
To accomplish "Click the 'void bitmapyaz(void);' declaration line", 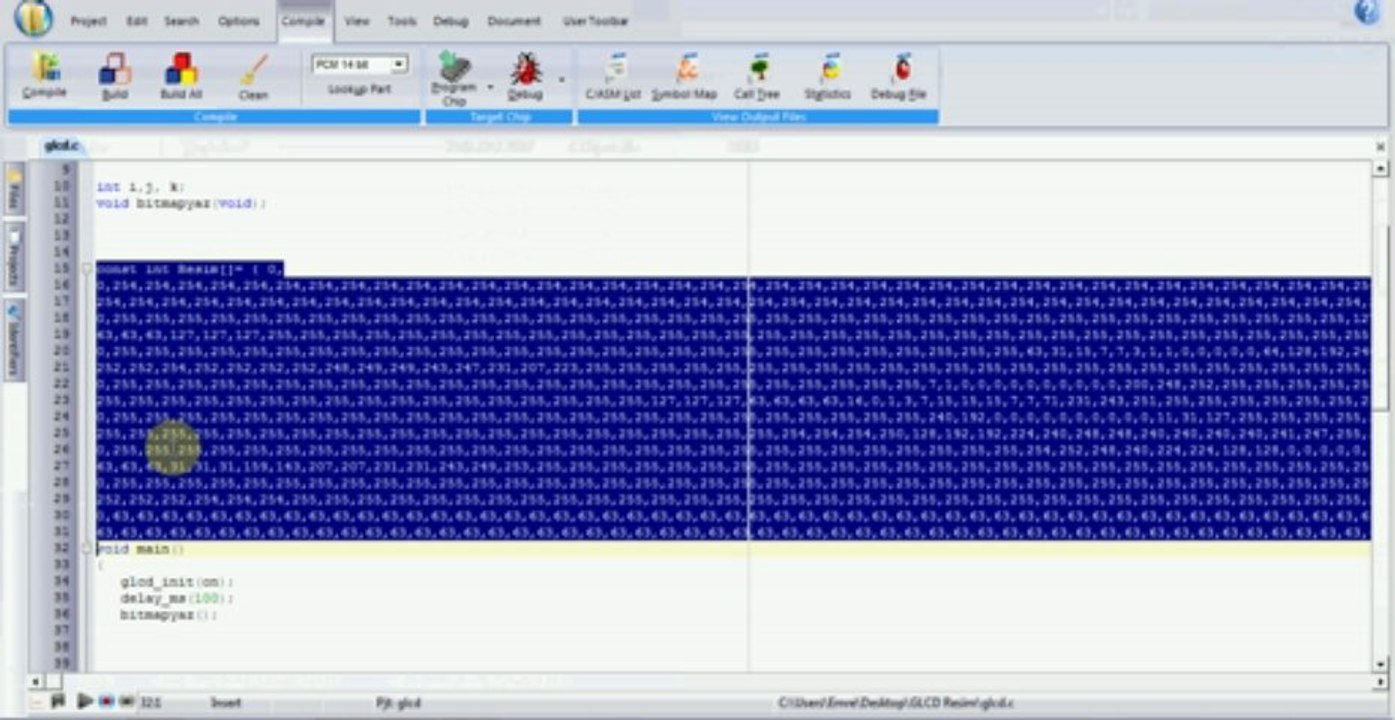I will pos(181,203).
